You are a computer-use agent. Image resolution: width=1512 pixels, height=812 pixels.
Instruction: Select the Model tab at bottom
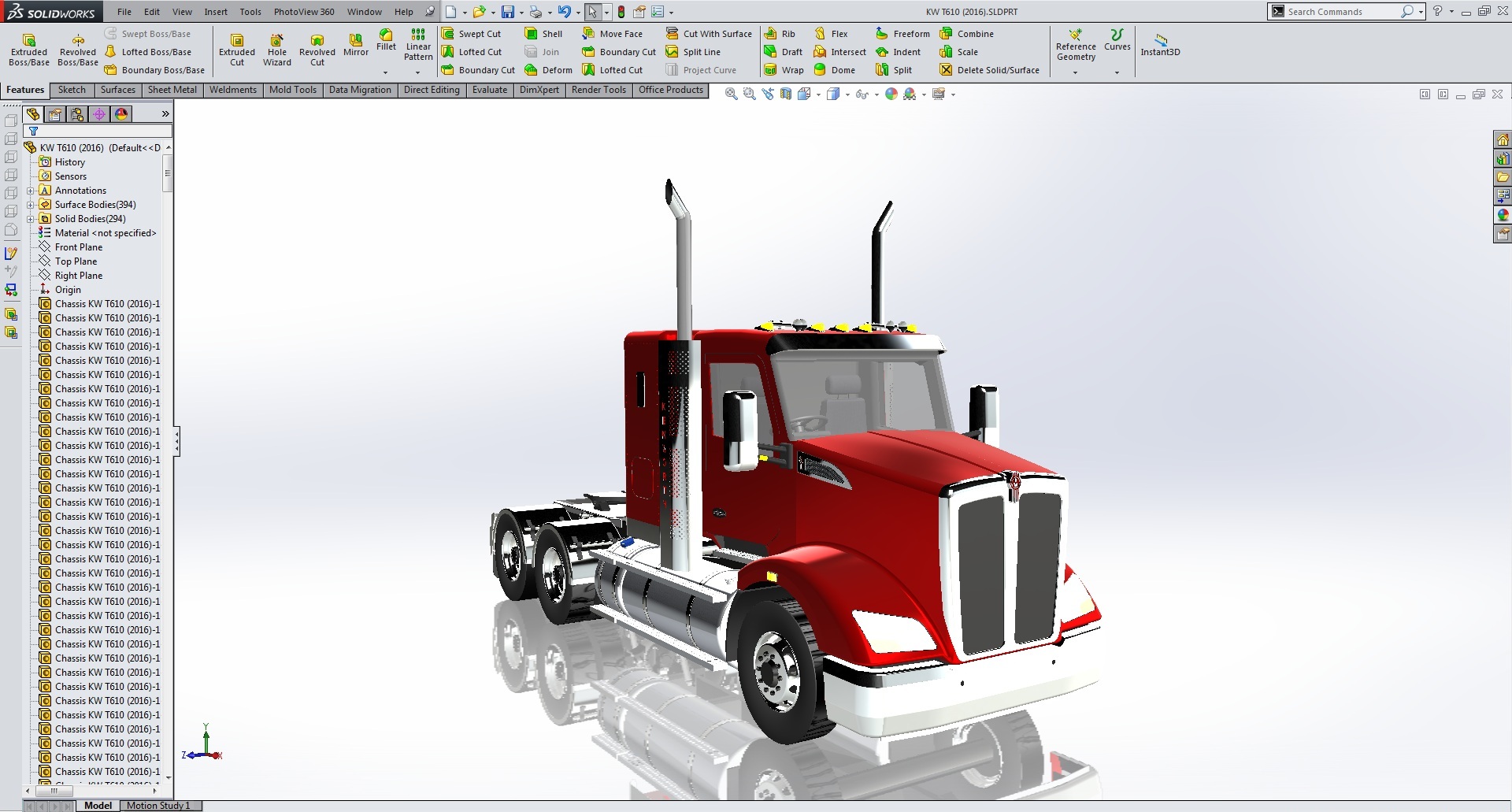98,805
